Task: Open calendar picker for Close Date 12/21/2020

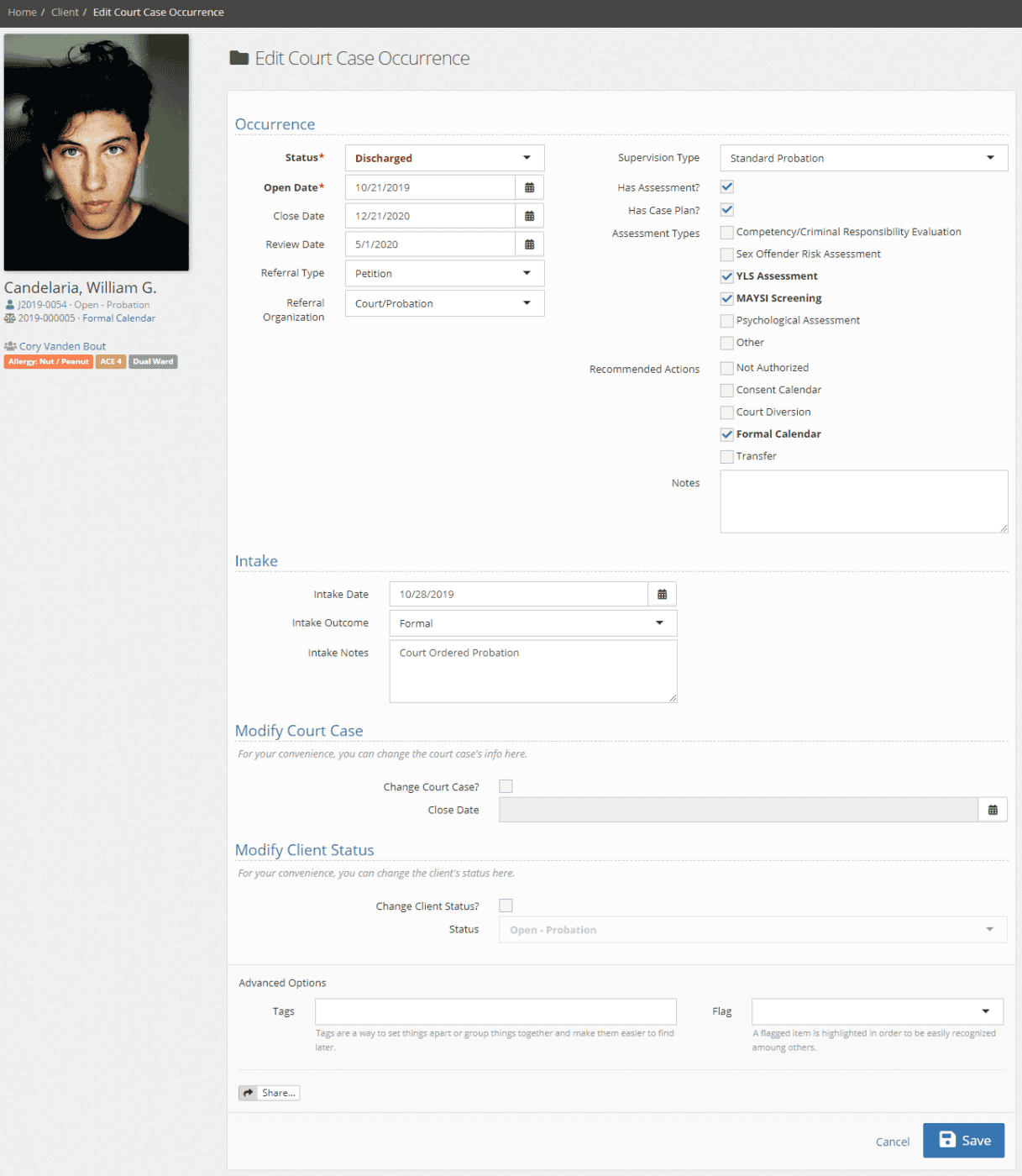Action: point(529,216)
